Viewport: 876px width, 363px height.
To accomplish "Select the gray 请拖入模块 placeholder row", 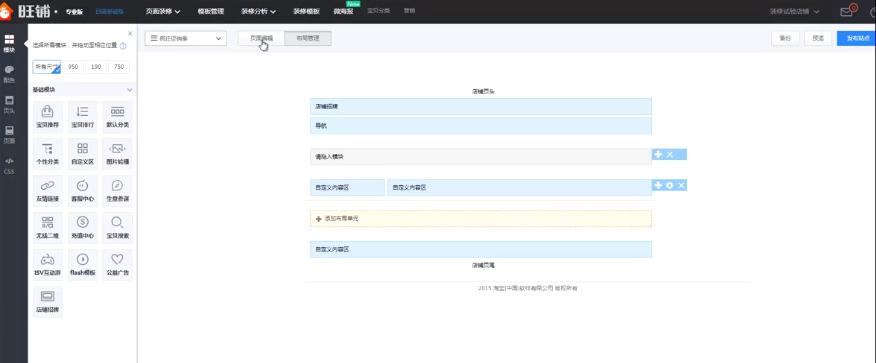I will click(x=480, y=157).
